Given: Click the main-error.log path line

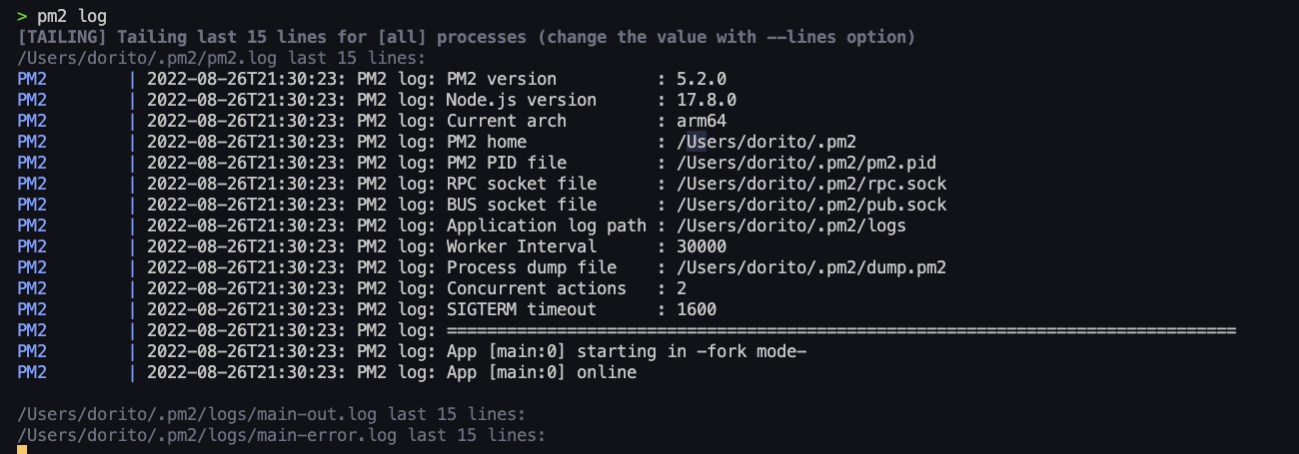Looking at the screenshot, I should pyautogui.click(x=281, y=435).
